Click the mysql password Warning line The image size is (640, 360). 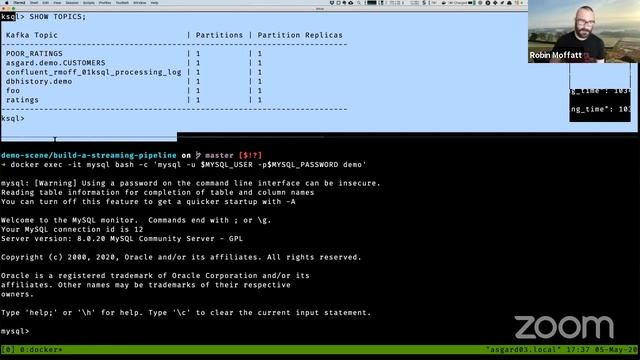[191, 183]
